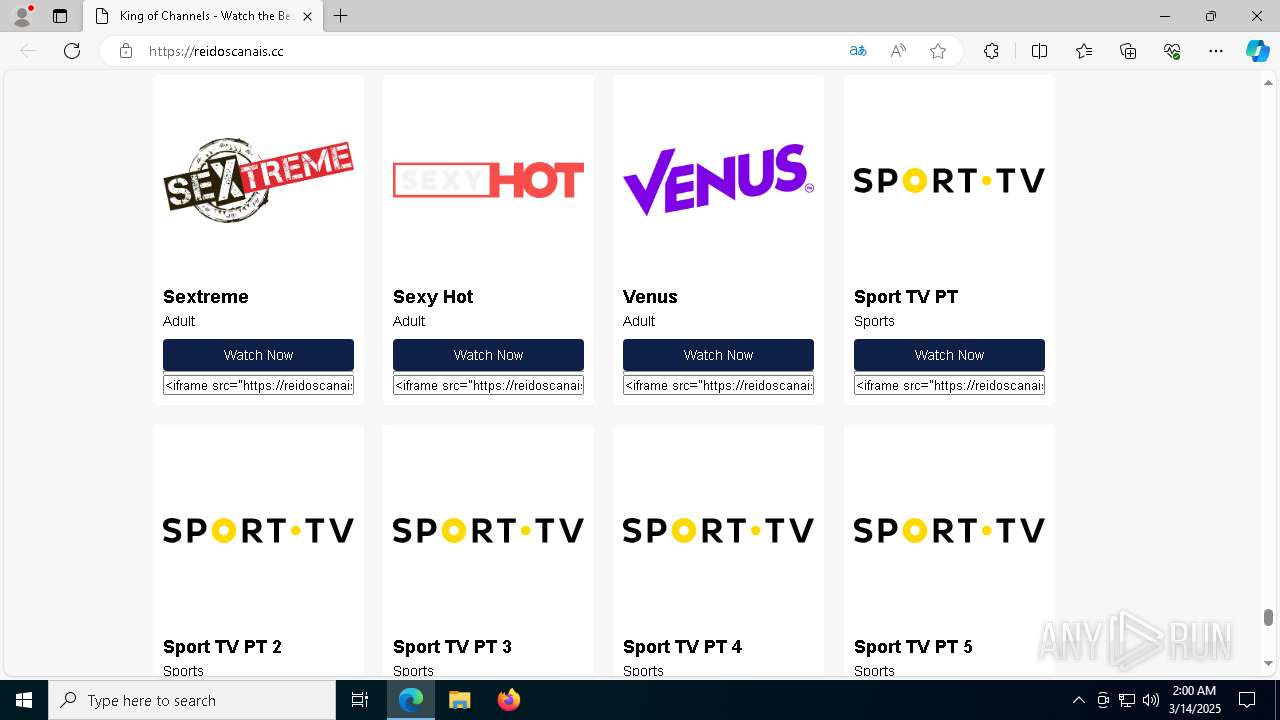View site information lock icon

(x=126, y=51)
